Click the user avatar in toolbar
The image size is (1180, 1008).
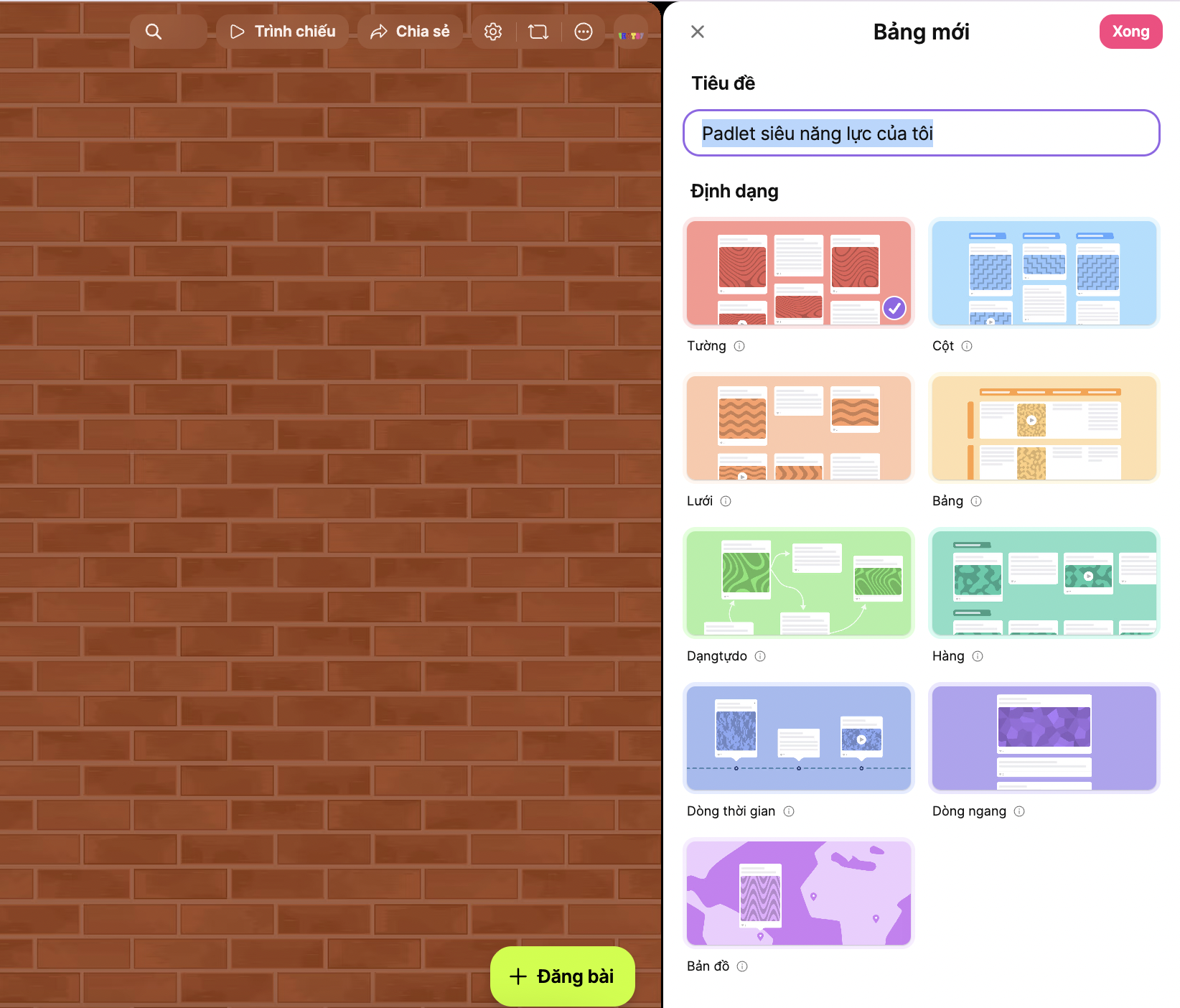click(x=631, y=34)
